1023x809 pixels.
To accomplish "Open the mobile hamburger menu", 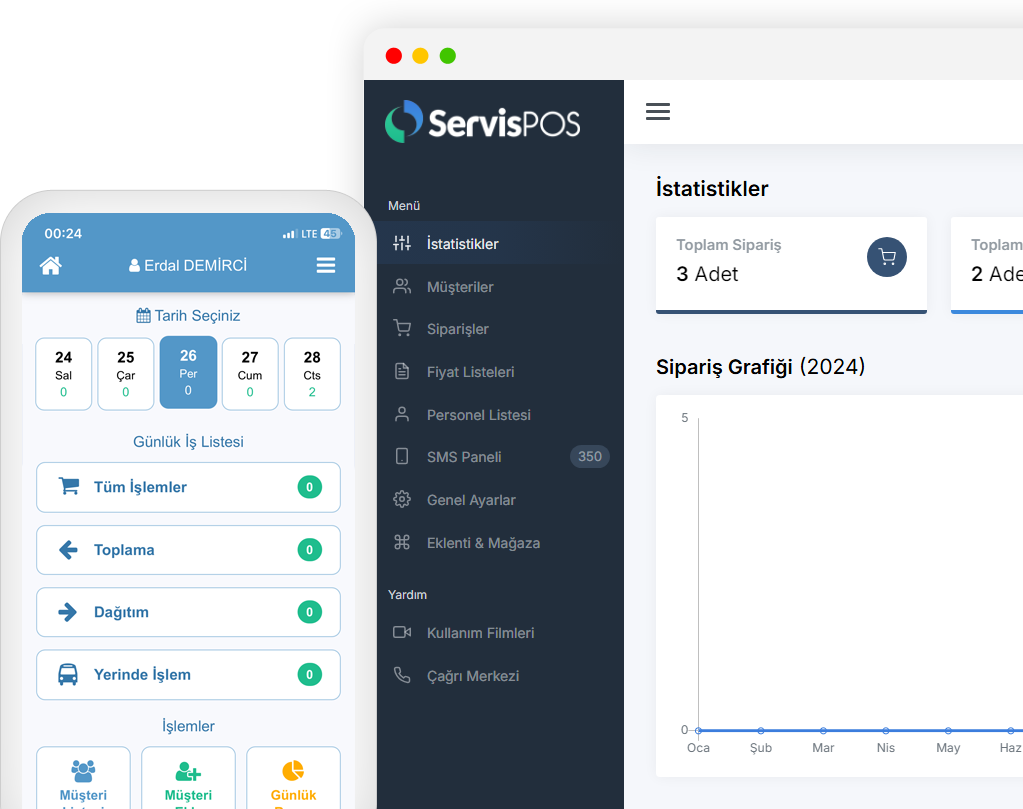I will (326, 265).
